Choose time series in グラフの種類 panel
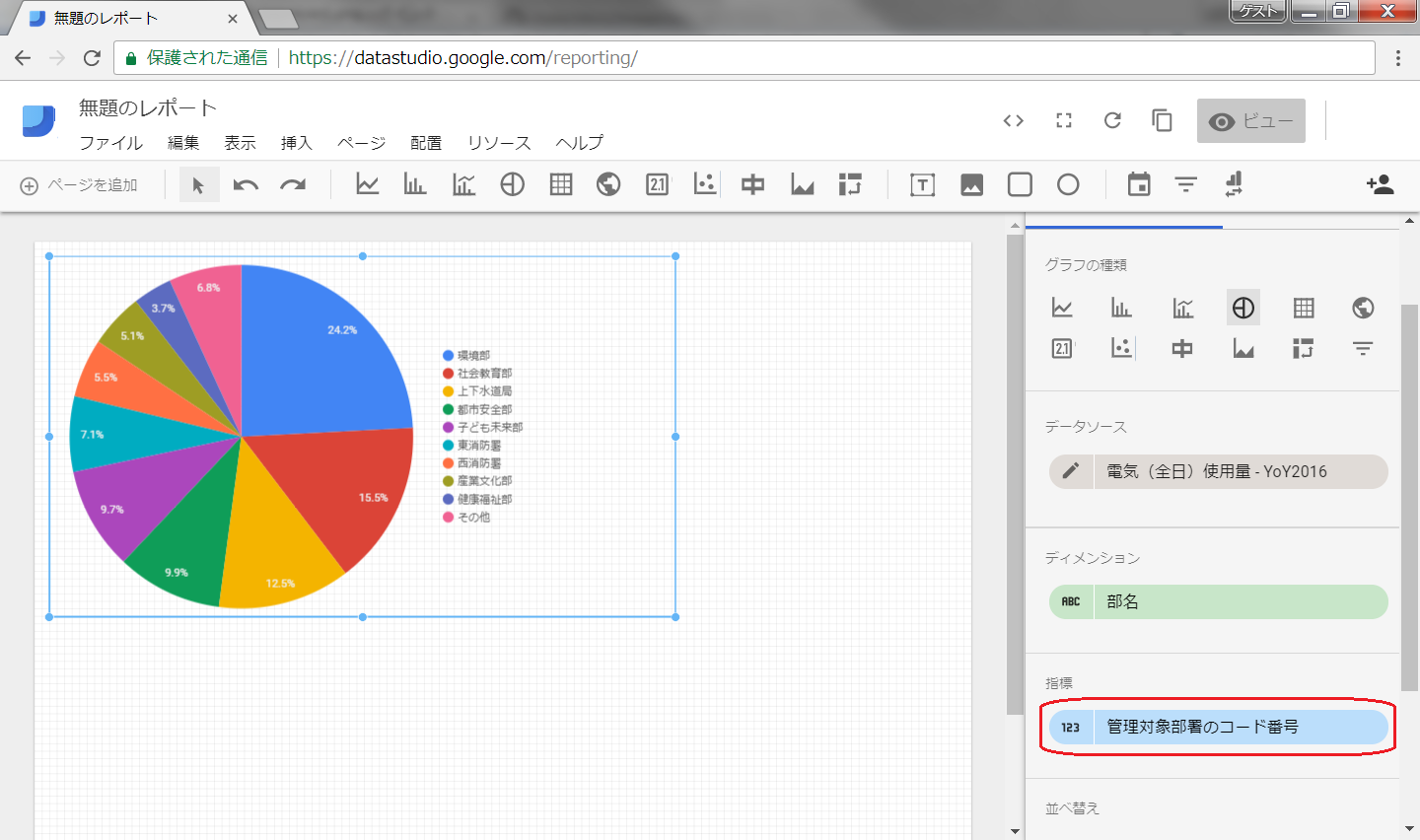This screenshot has width=1420, height=840. 1062,308
